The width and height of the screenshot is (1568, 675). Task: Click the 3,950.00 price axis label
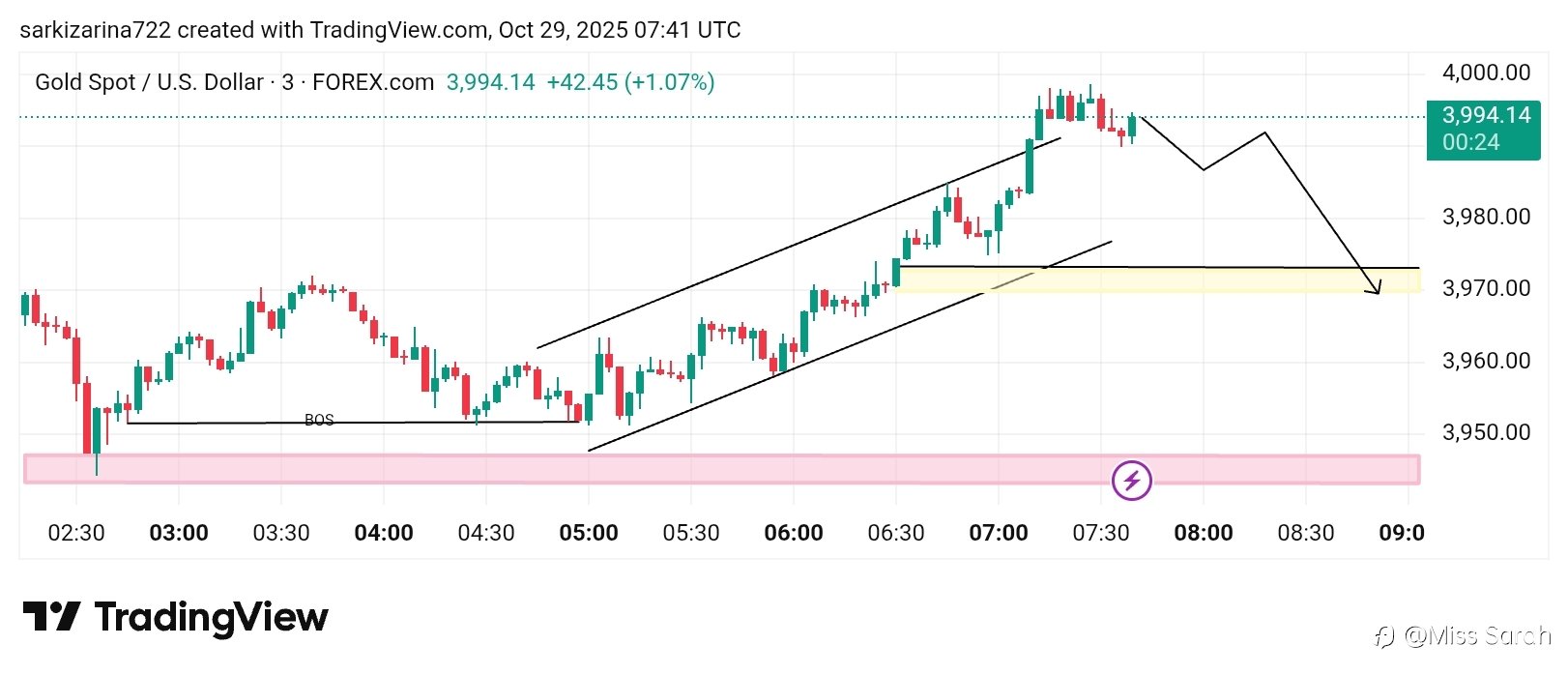tap(1486, 432)
